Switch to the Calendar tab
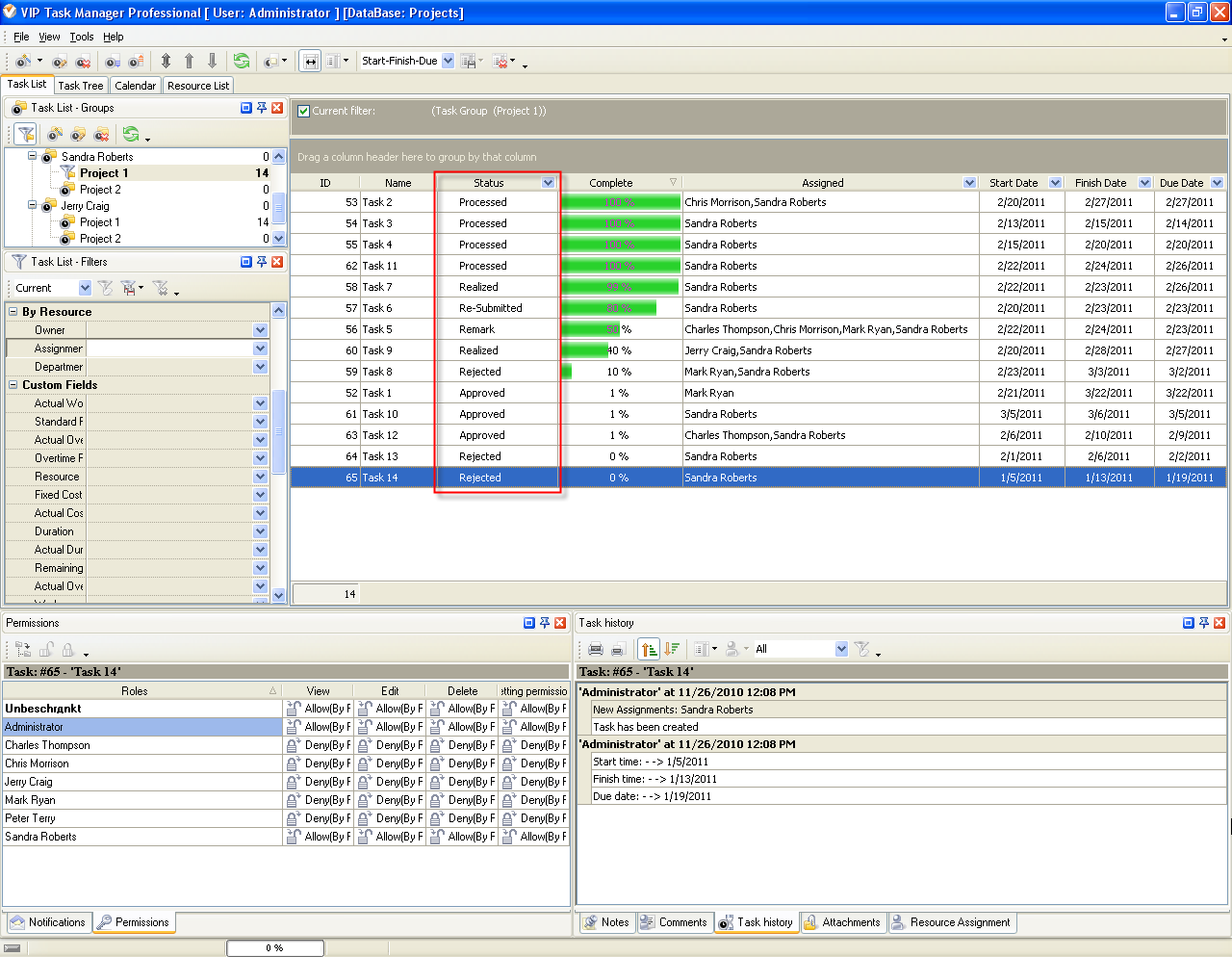The image size is (1232, 957). coord(135,86)
